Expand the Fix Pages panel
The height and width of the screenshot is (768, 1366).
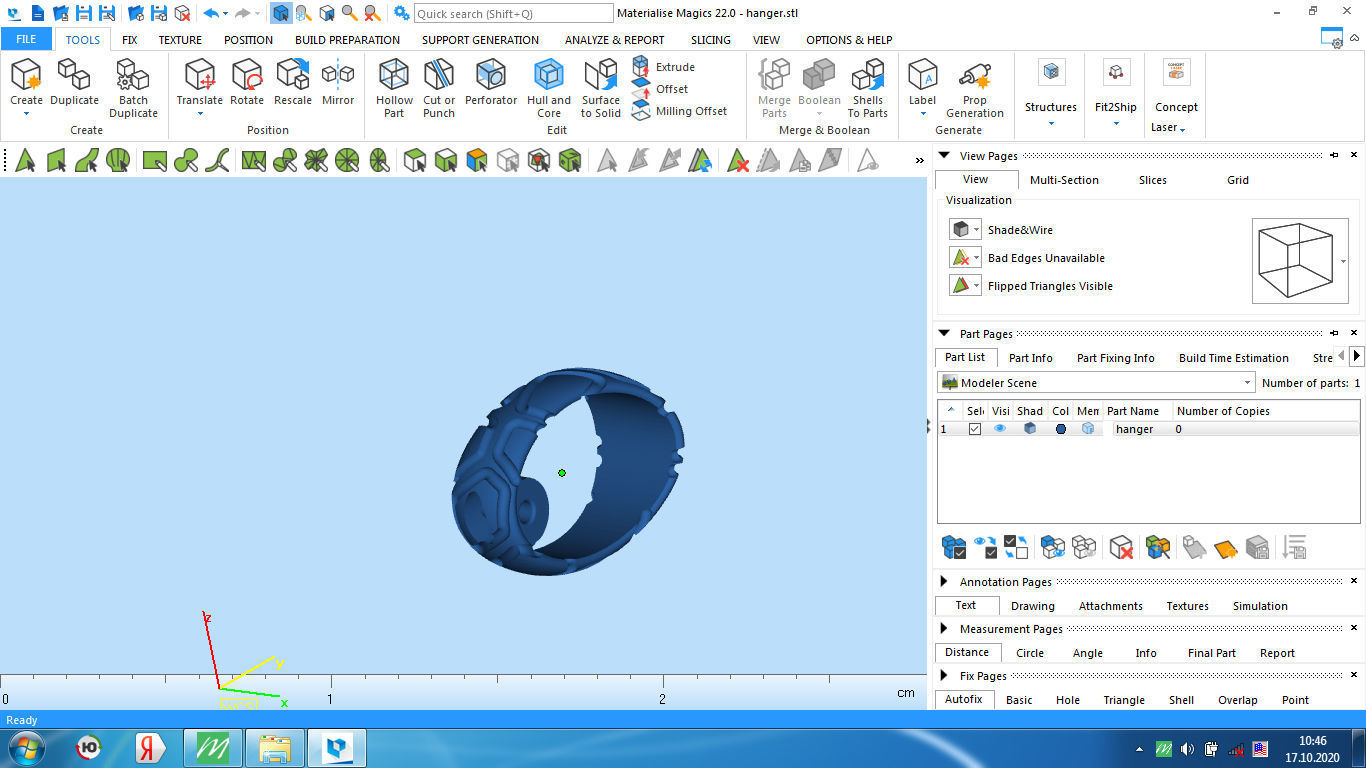[944, 675]
